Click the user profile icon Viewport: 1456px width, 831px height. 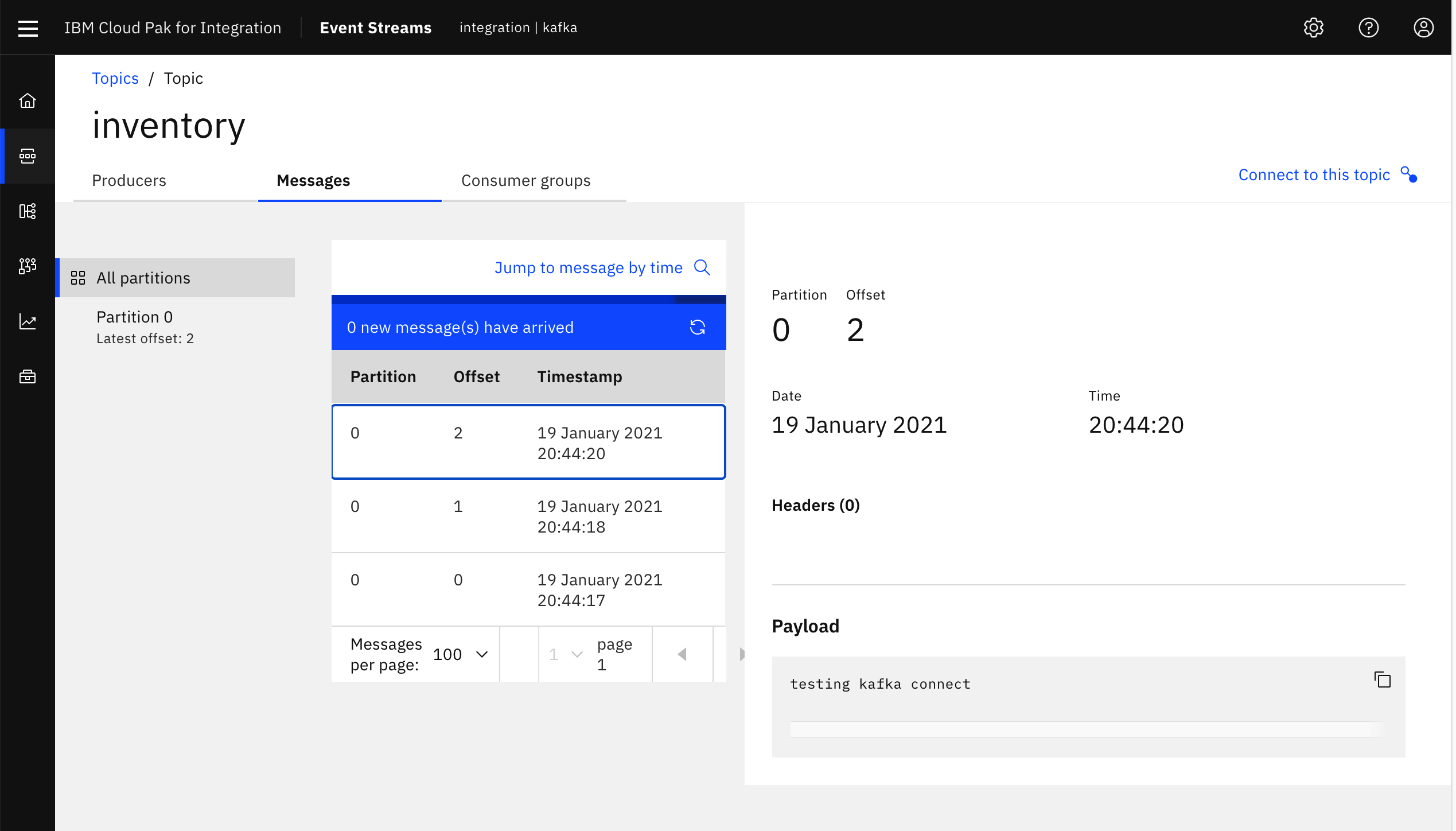pyautogui.click(x=1423, y=27)
